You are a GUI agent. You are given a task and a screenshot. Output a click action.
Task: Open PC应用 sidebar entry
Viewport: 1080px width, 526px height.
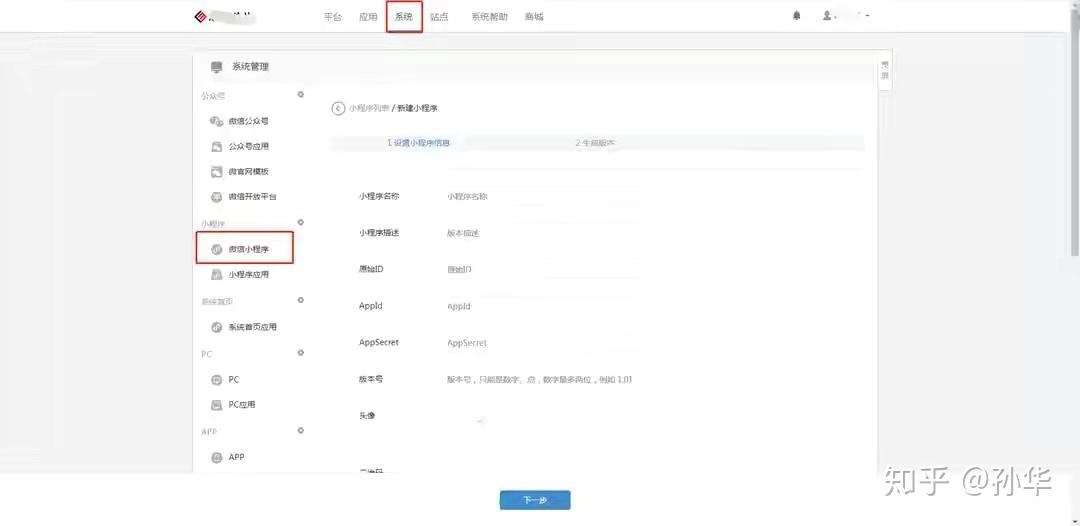[x=242, y=405]
